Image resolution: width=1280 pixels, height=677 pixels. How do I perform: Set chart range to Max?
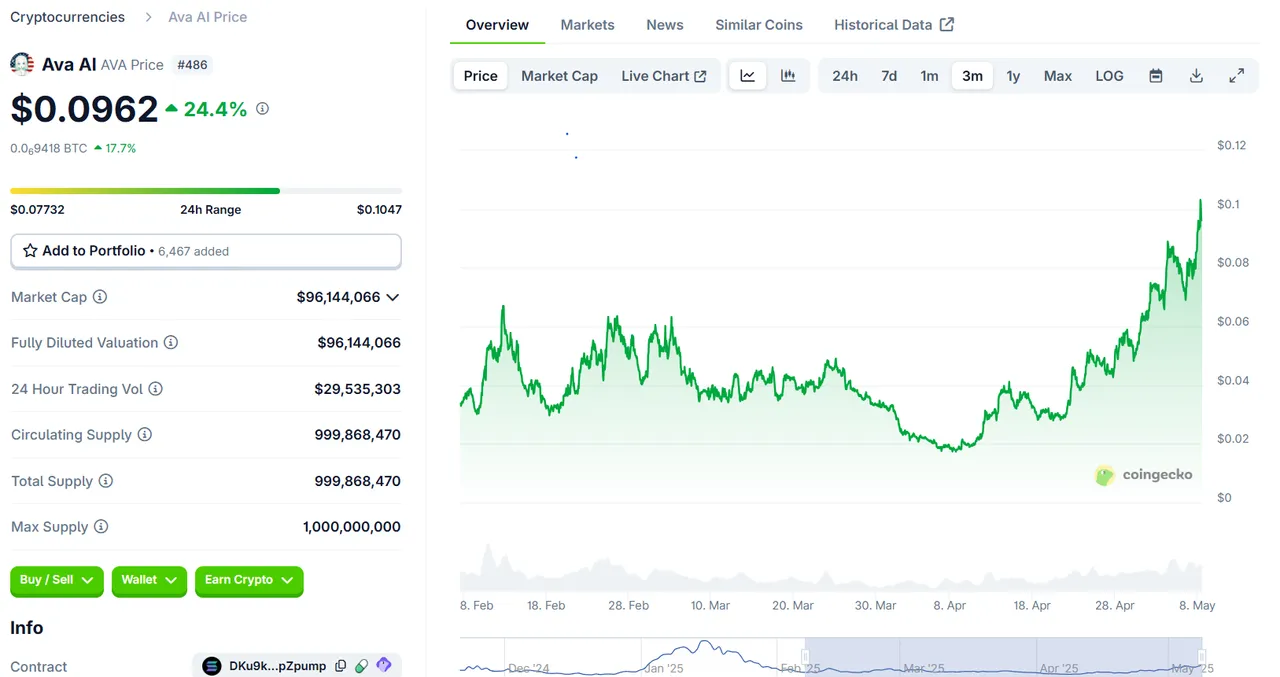coord(1058,76)
